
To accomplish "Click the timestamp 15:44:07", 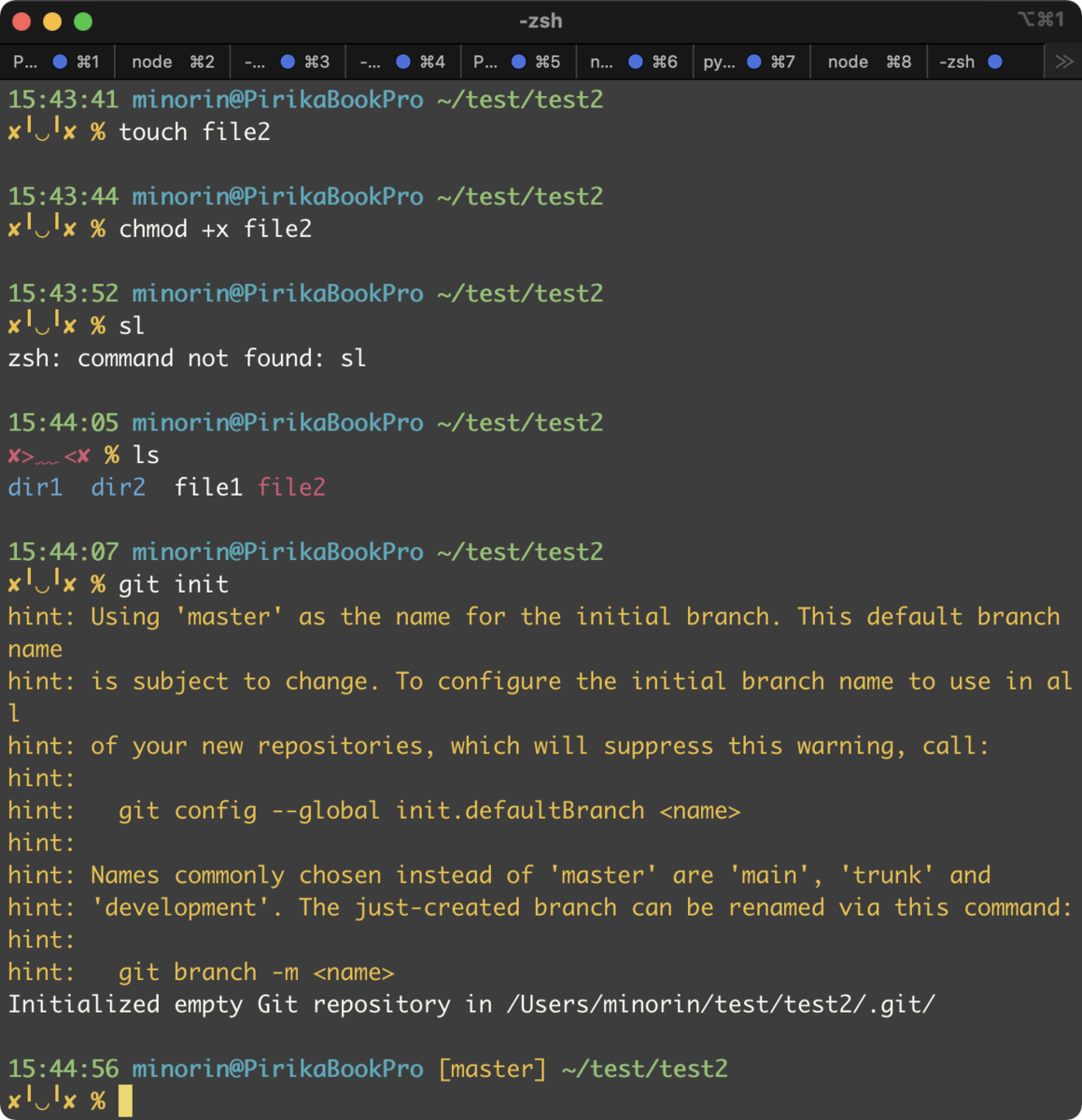I will tap(63, 552).
